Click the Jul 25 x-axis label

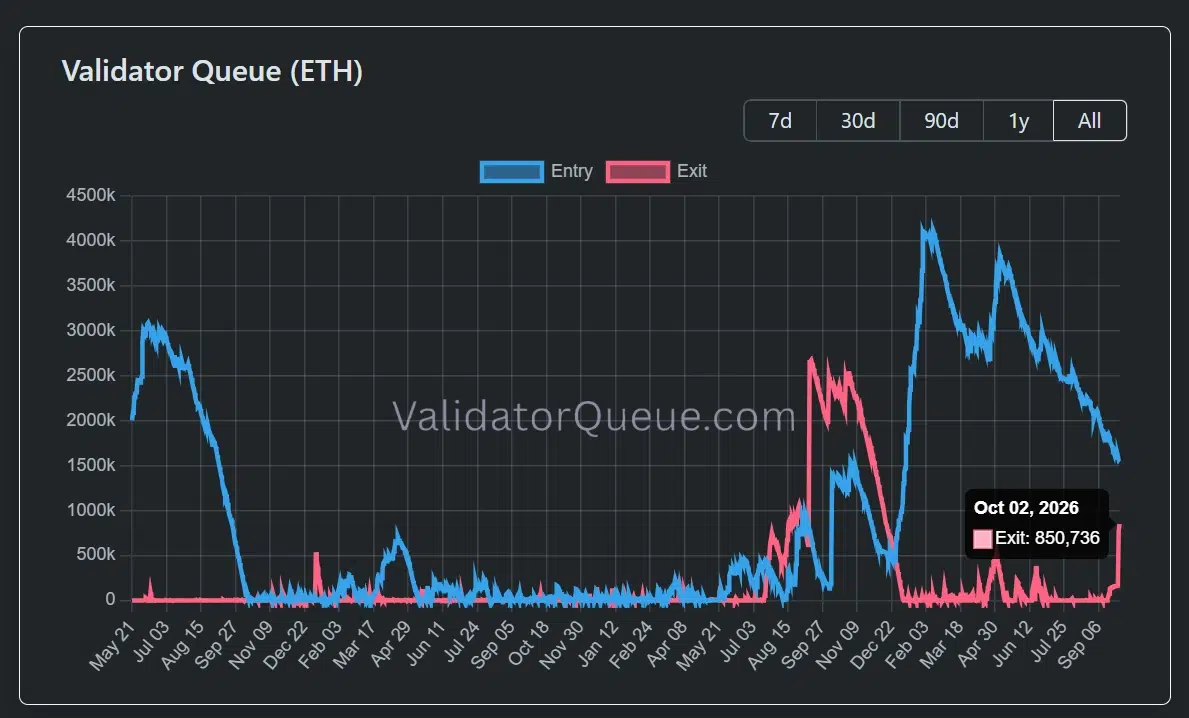click(x=1047, y=644)
